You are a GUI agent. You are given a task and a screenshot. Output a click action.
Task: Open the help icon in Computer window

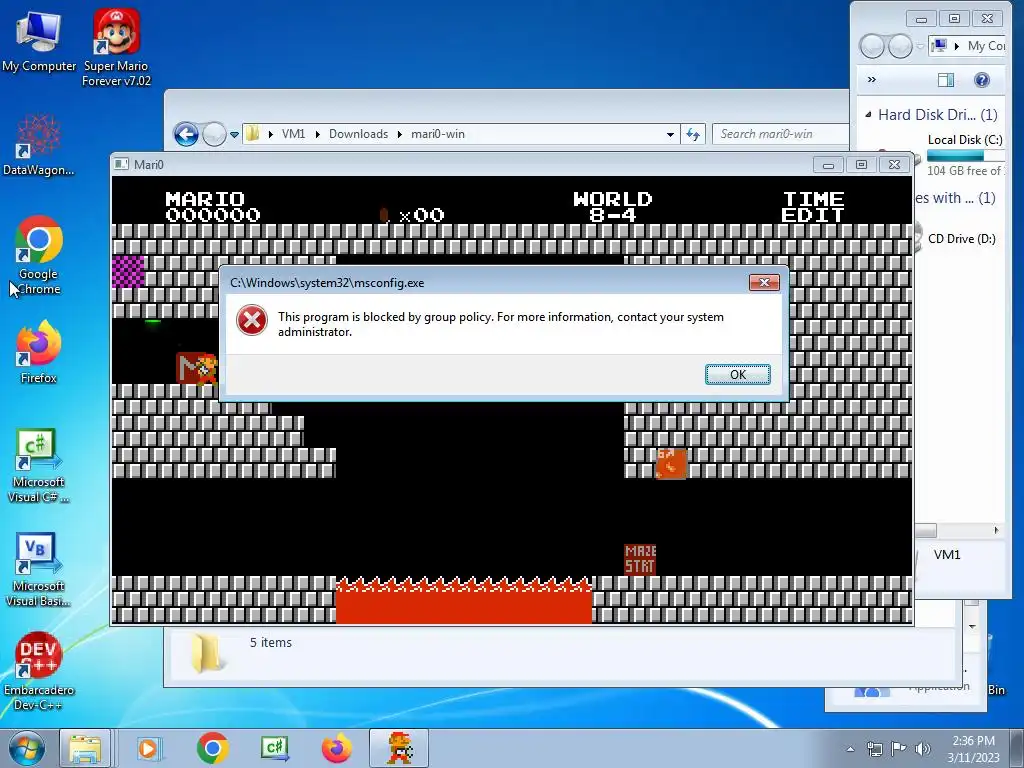[982, 80]
